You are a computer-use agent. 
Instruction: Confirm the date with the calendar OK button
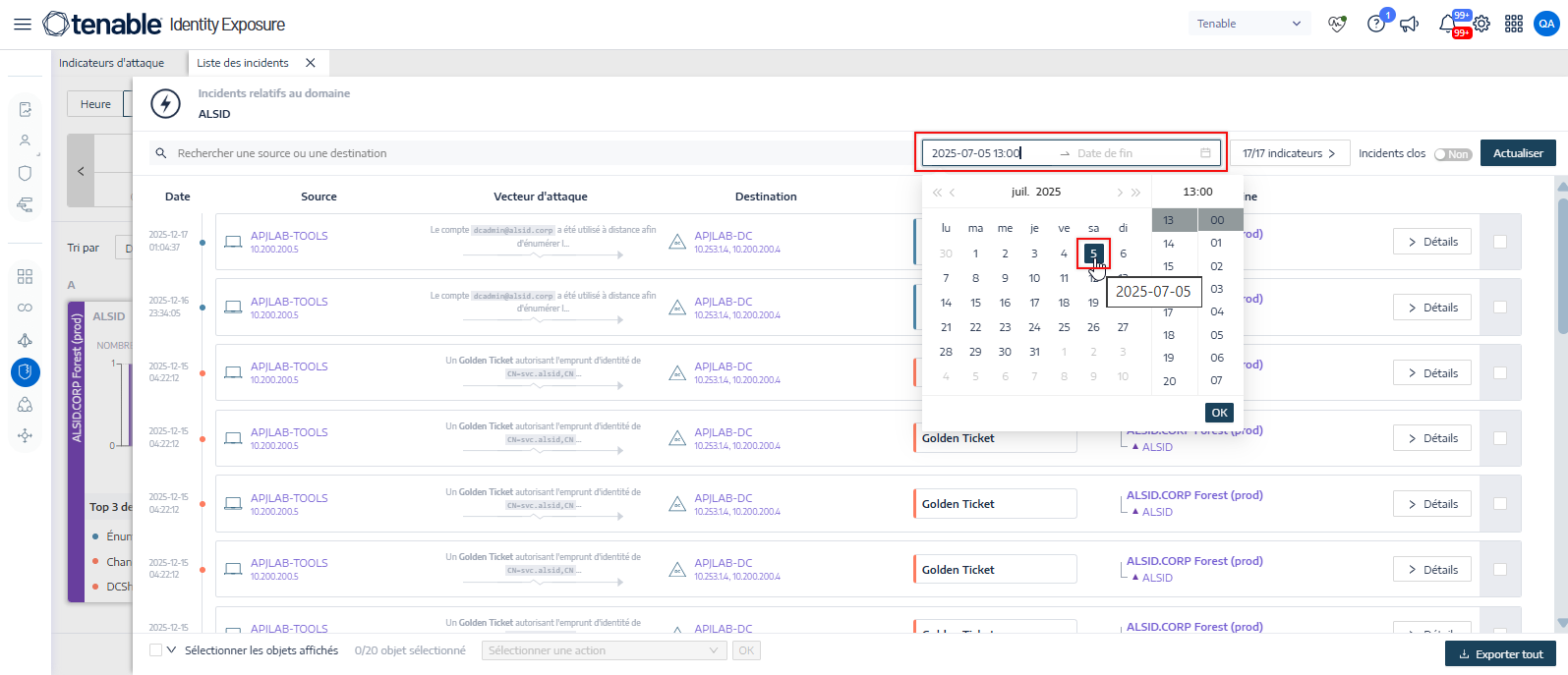coord(1219,413)
